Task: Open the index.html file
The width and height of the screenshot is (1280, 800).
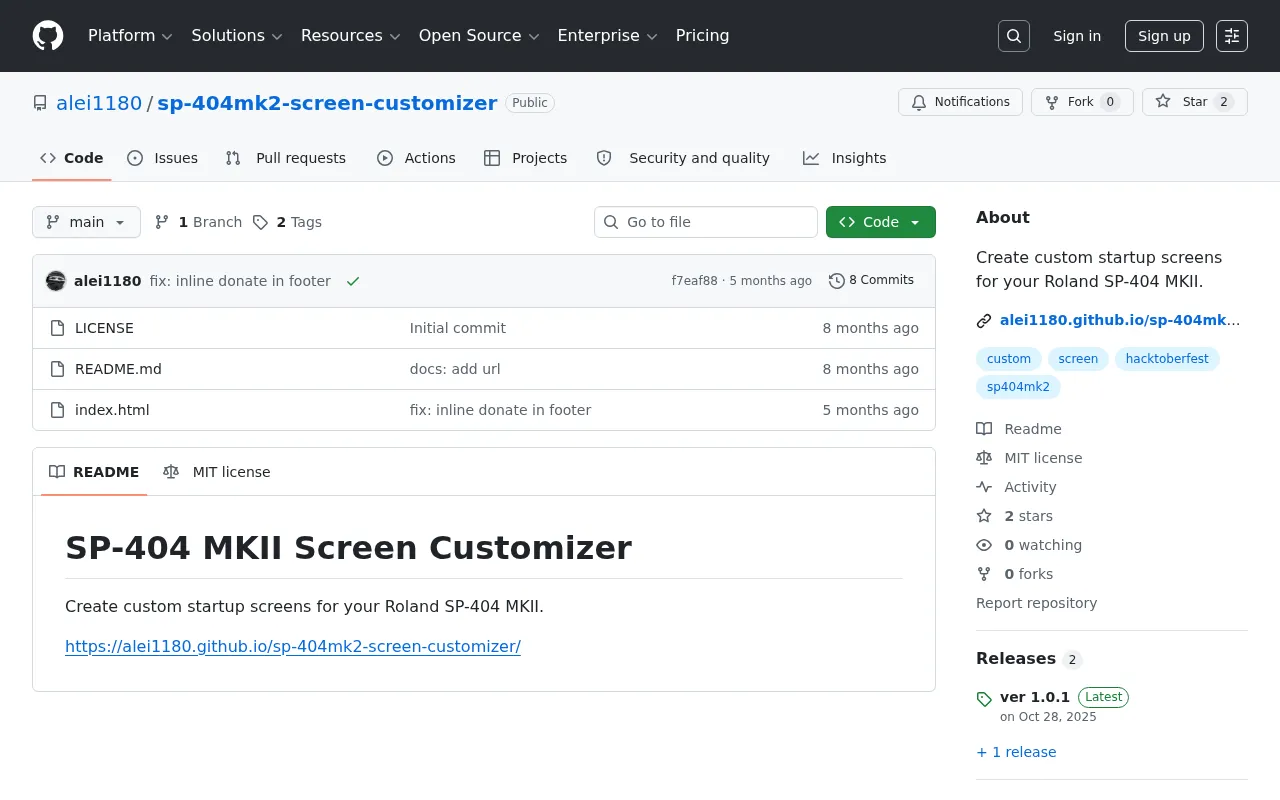Action: 112,410
